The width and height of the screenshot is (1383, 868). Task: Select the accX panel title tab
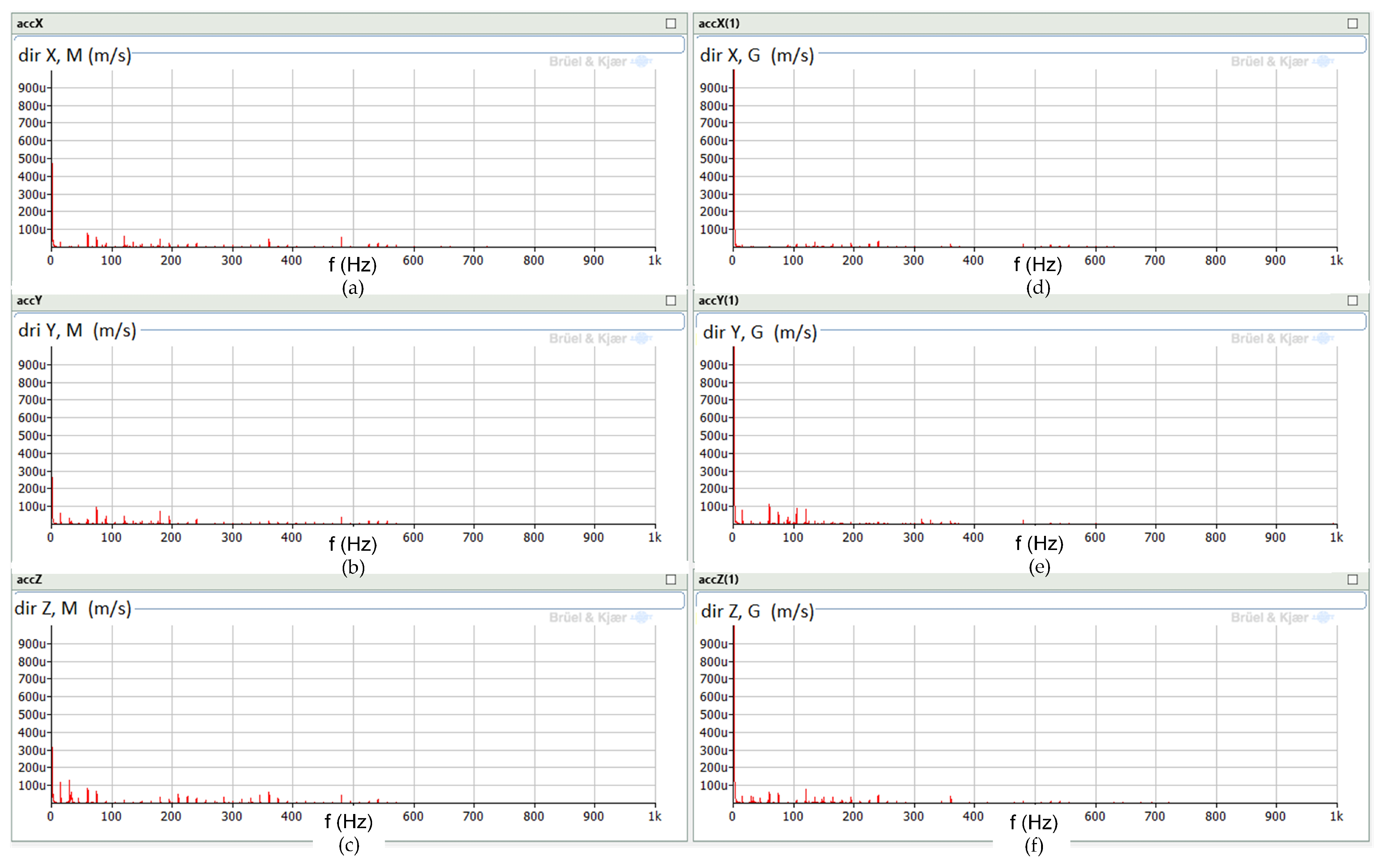coord(30,23)
